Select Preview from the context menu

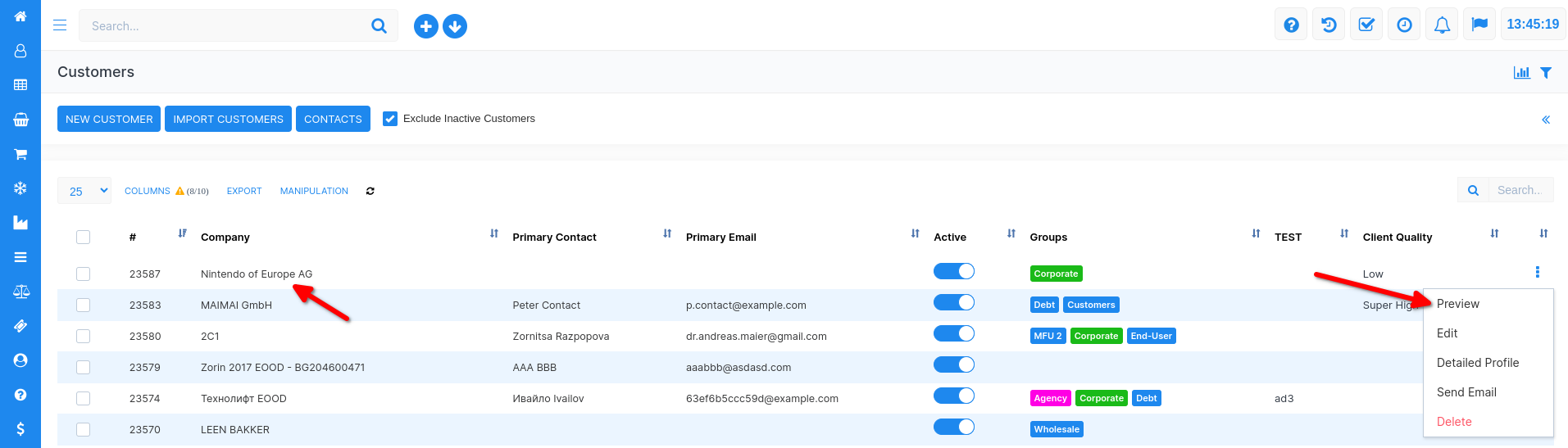click(x=1457, y=304)
